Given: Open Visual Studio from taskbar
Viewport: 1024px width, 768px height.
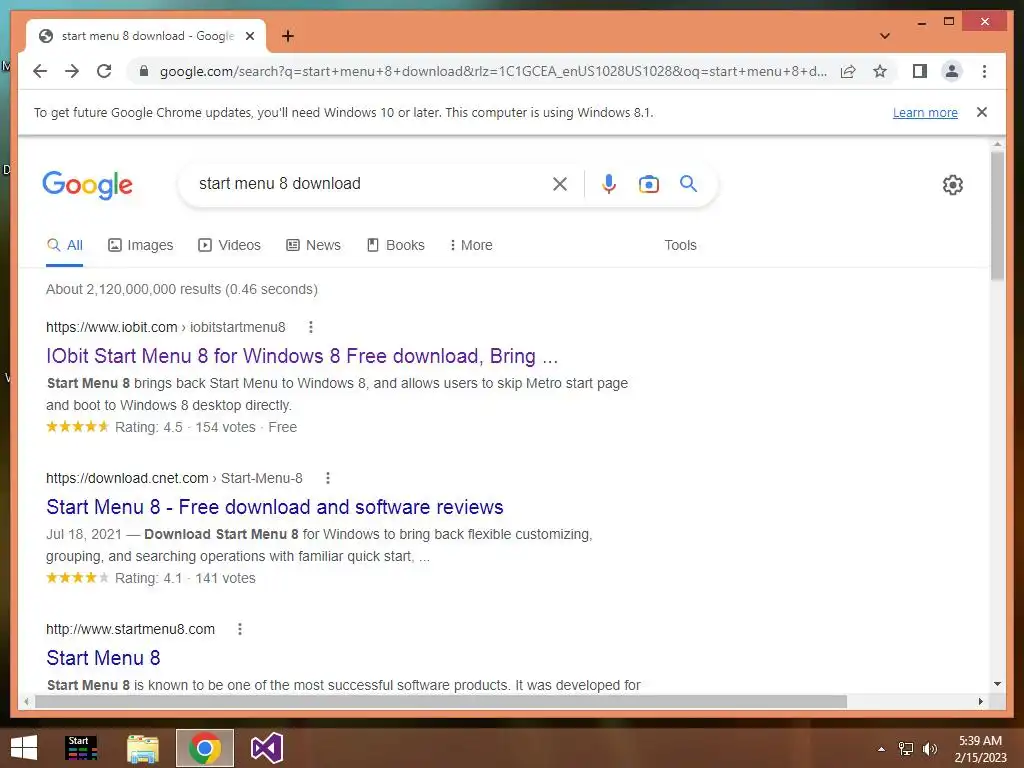Looking at the screenshot, I should 266,748.
